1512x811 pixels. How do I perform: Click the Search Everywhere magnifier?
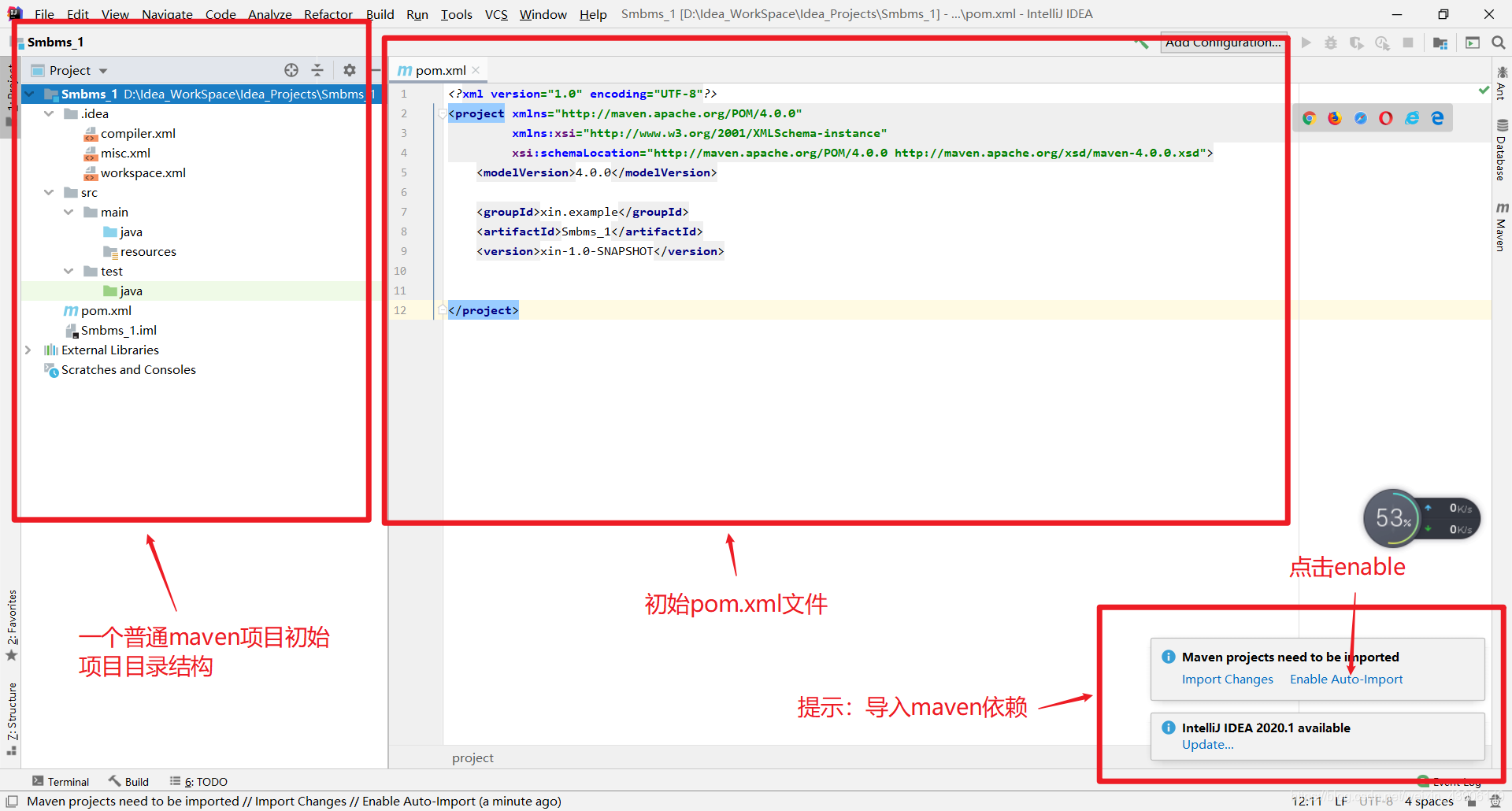1499,43
